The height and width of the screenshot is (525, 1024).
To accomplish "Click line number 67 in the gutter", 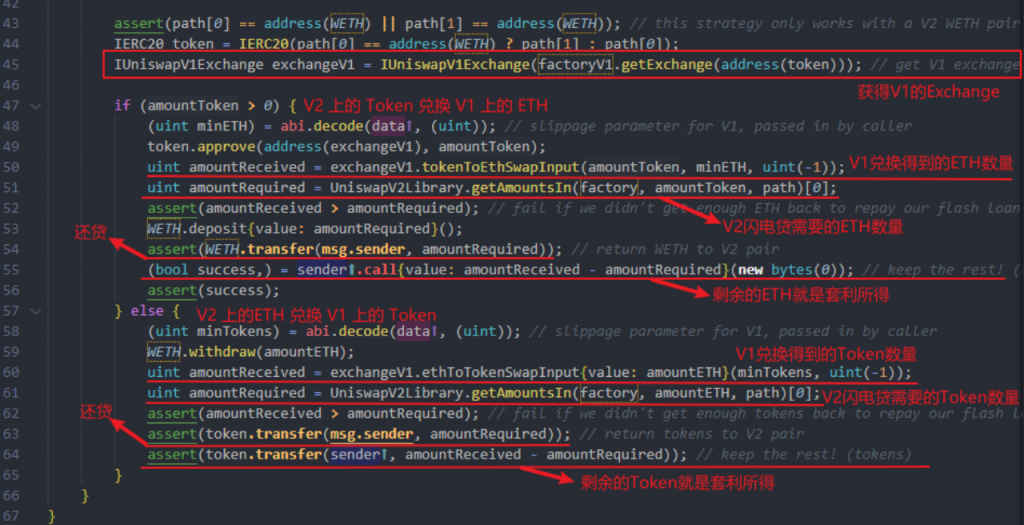I will point(11,517).
